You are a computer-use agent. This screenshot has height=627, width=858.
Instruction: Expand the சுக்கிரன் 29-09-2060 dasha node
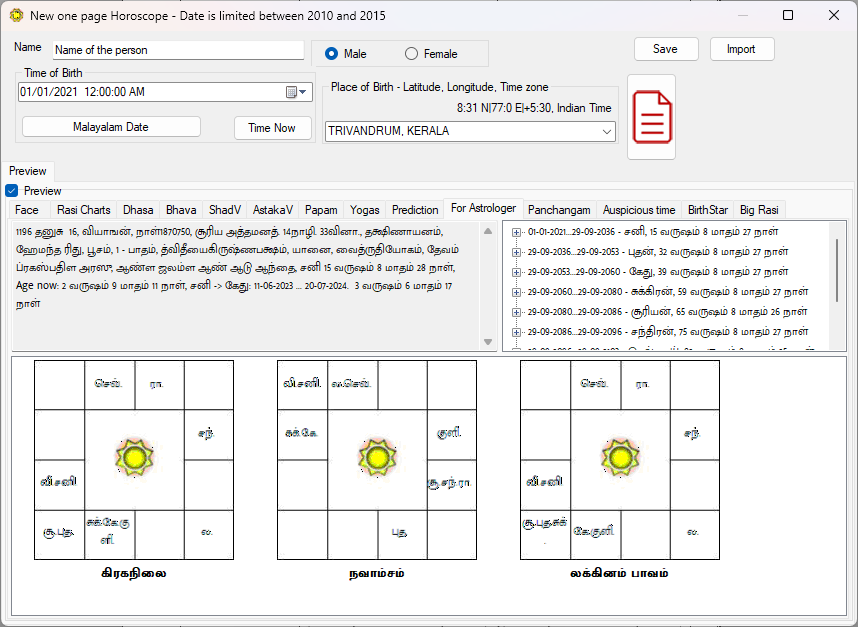pyautogui.click(x=517, y=293)
